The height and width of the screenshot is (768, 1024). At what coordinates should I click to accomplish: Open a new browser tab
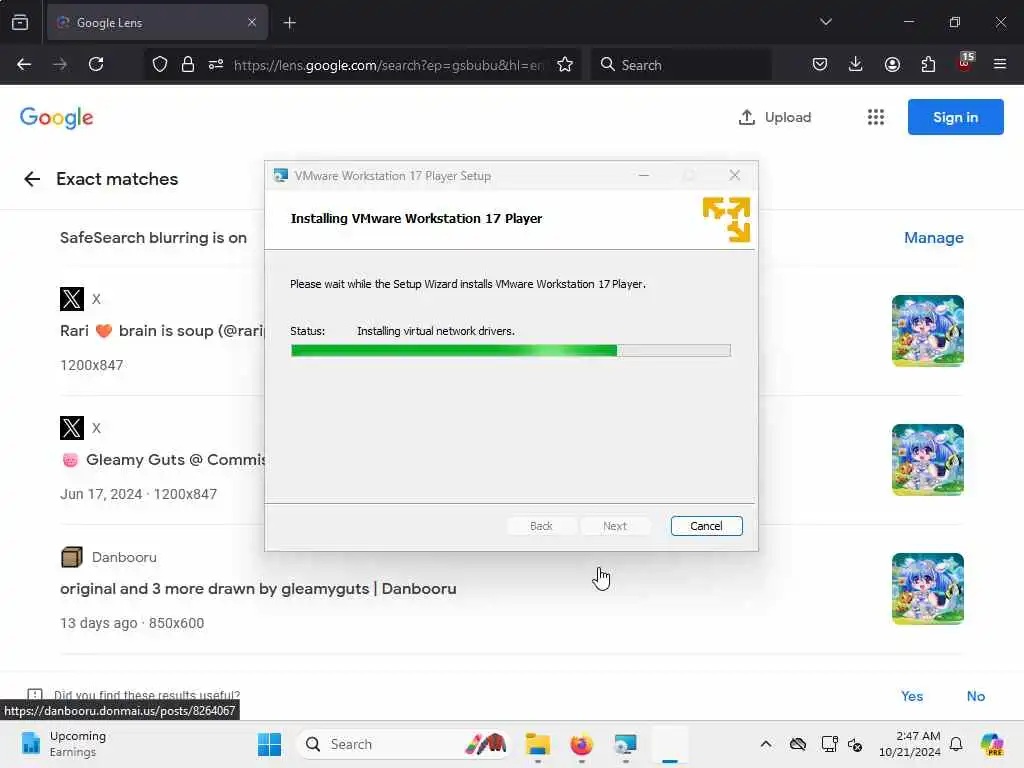click(x=289, y=23)
